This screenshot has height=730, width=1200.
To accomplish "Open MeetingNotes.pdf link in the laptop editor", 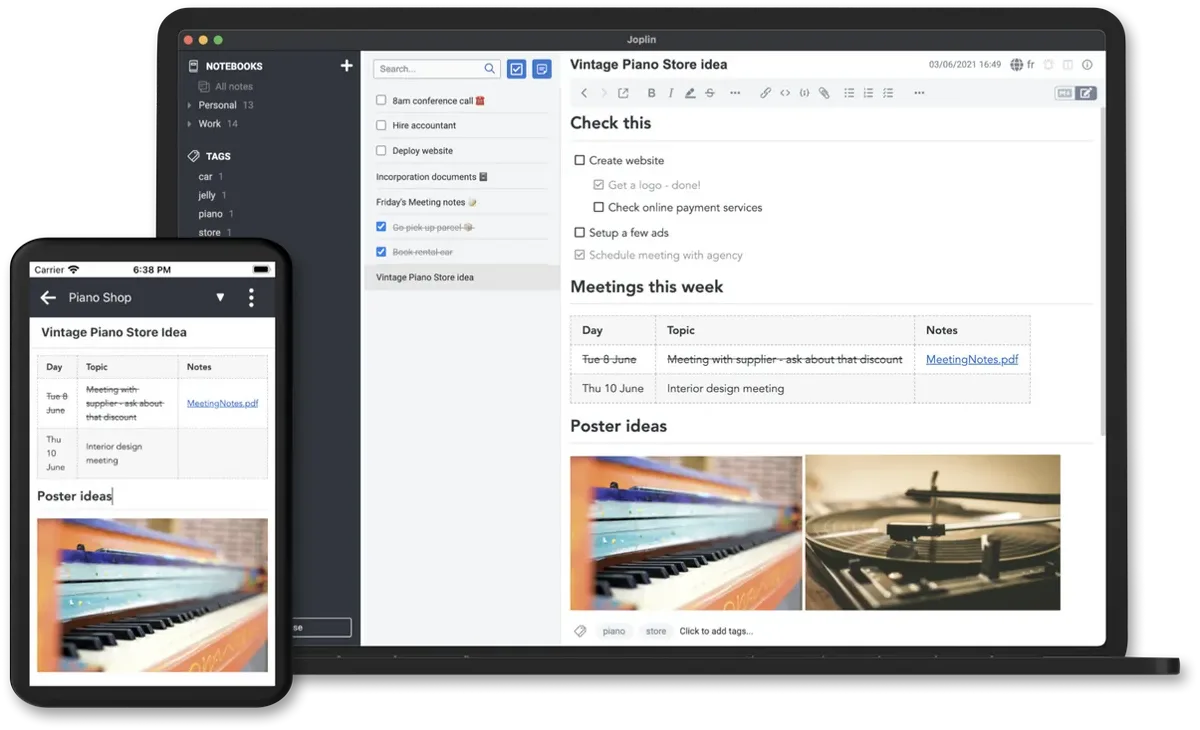I will coord(972,359).
